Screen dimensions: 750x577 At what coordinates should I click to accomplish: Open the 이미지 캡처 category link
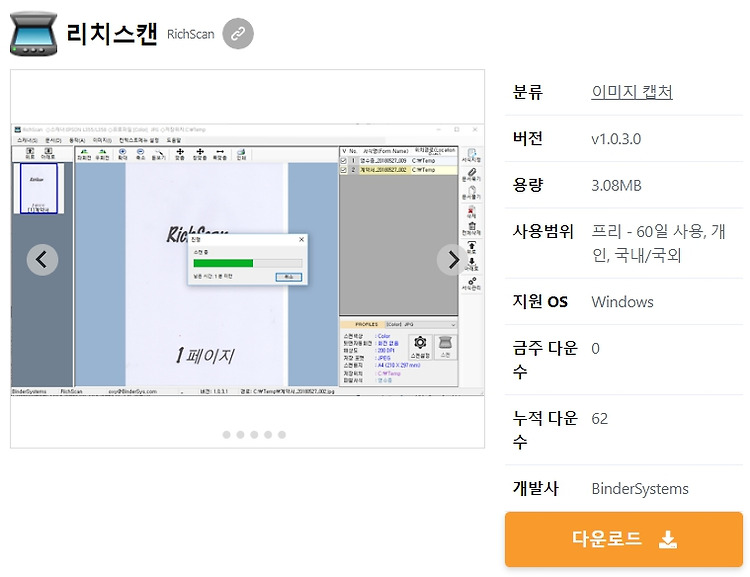632,91
